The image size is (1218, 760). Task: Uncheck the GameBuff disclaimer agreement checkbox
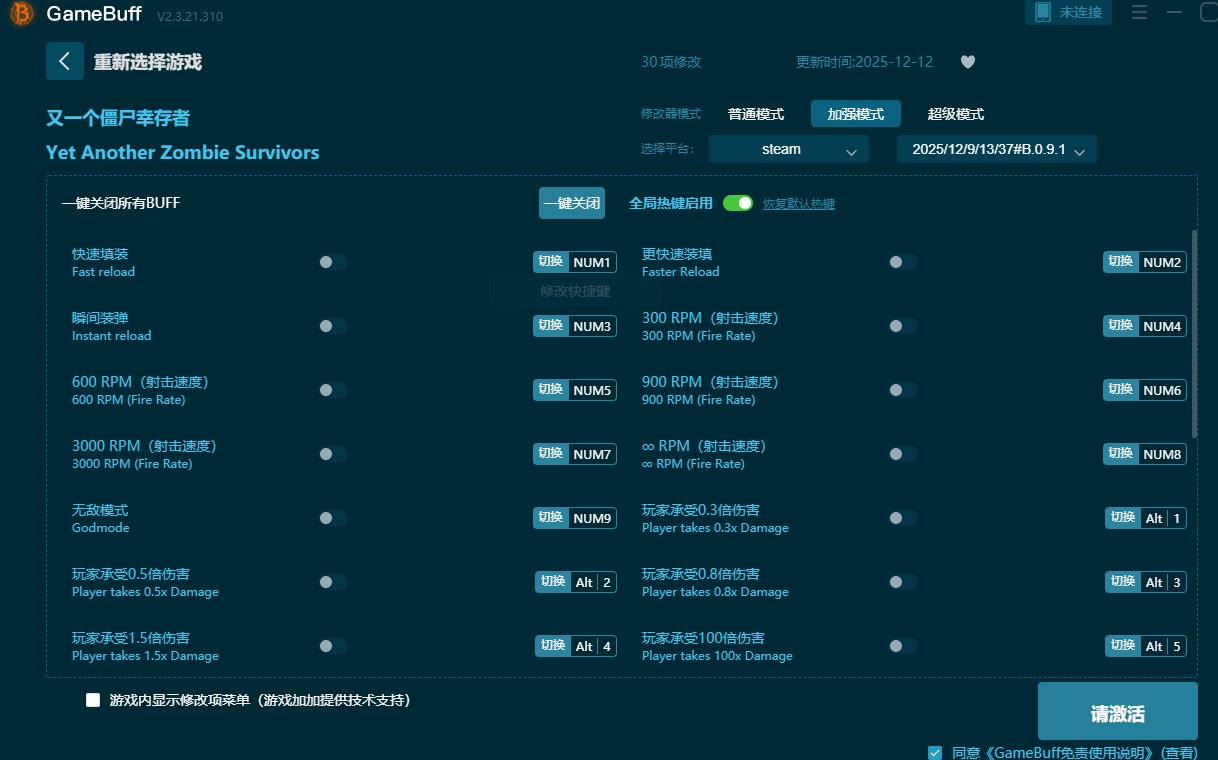click(x=935, y=752)
